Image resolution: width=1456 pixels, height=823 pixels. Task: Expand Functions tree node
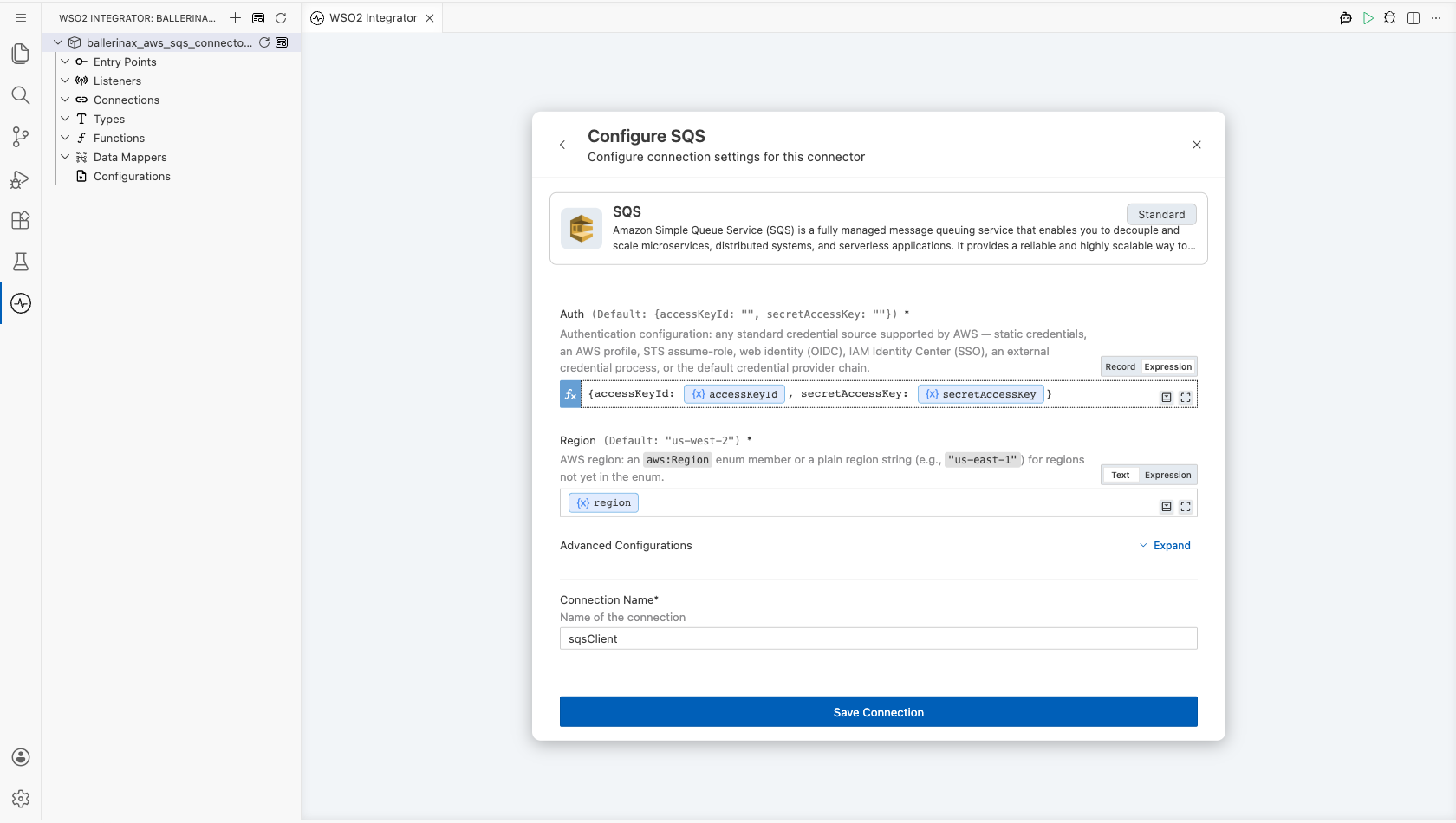click(65, 138)
